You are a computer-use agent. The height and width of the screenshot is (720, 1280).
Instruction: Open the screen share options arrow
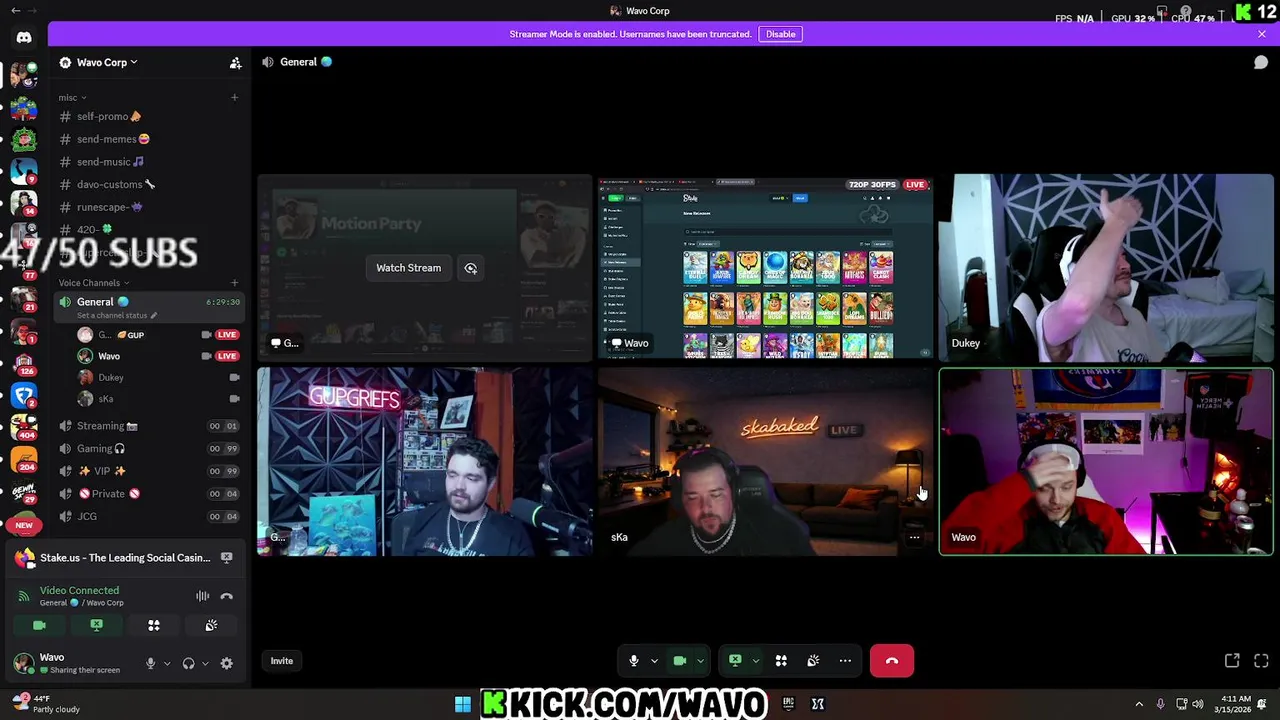point(756,661)
